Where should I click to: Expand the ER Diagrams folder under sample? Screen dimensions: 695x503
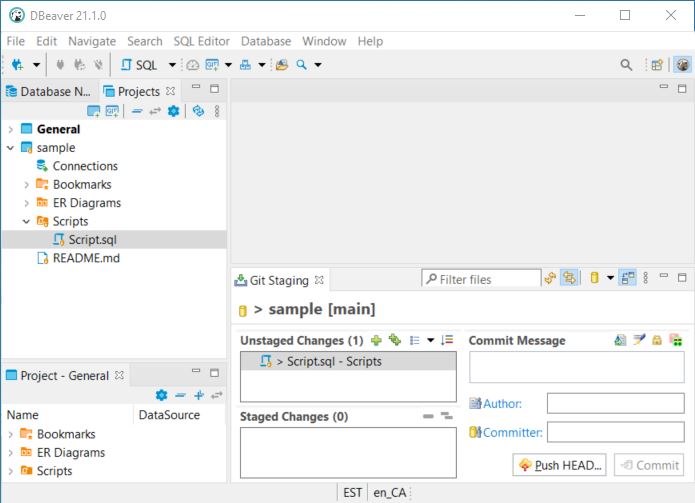[27, 203]
